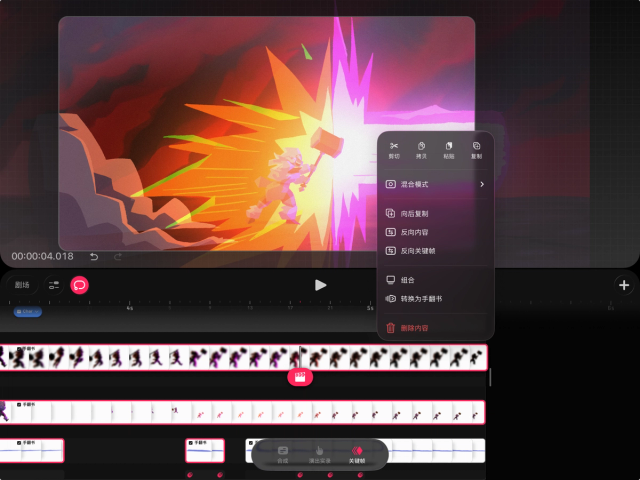Tap the 拷贝 copy icon
640x480 pixels.
[421, 150]
